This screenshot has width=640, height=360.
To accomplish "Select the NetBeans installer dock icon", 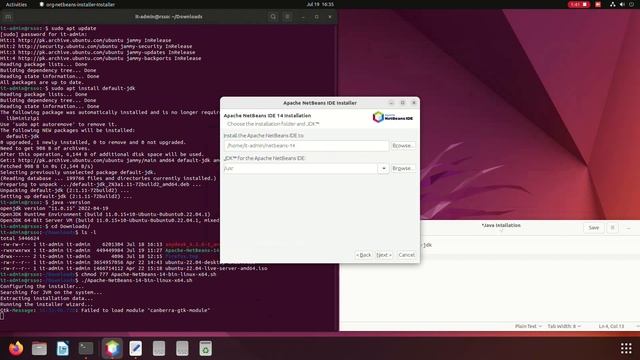I will pos(112,349).
